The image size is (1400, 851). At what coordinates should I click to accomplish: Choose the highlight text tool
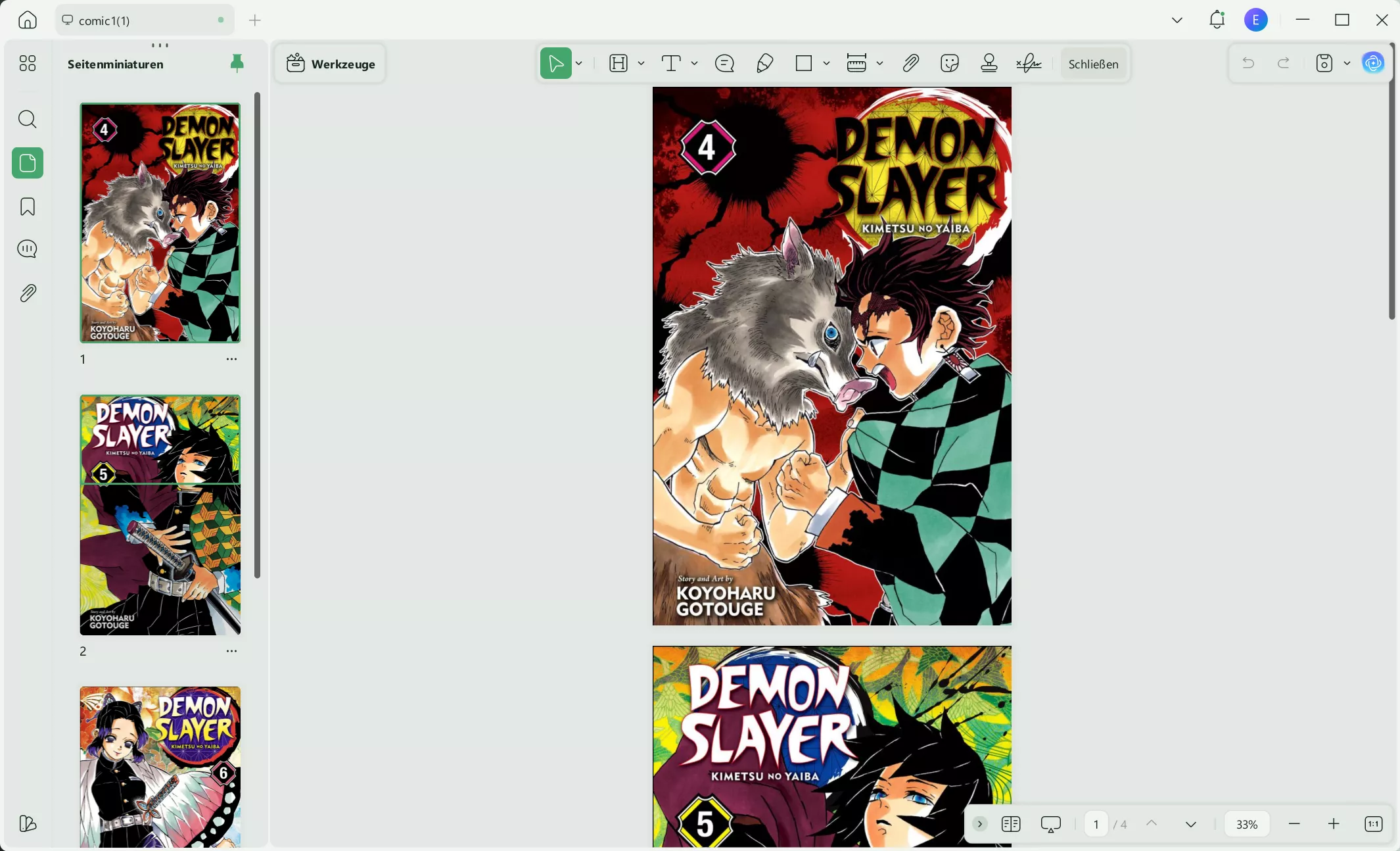[x=618, y=63]
